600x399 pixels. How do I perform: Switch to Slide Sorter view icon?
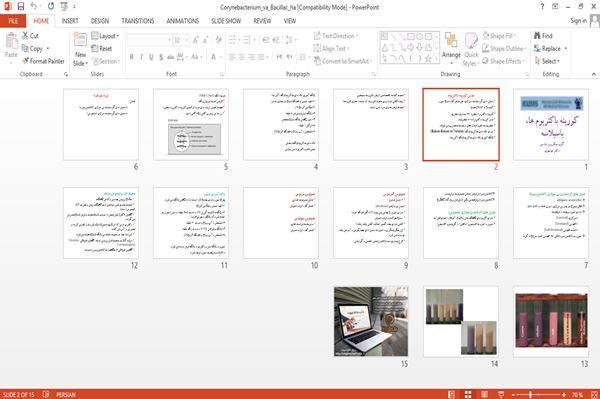pos(468,394)
